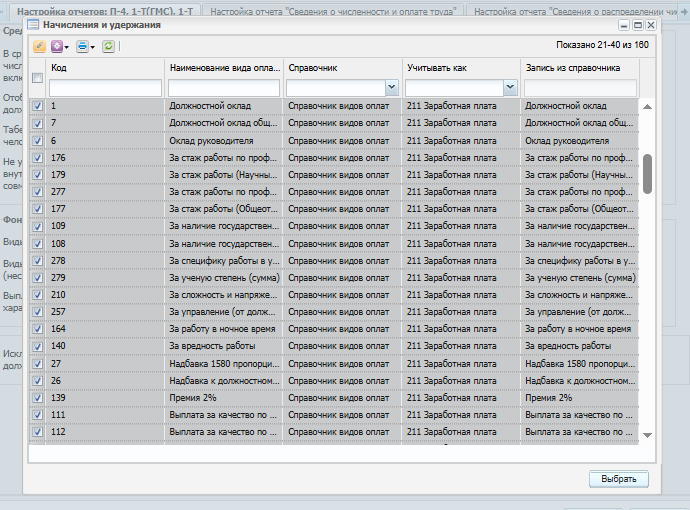Uncheck the row with code 112
The image size is (690, 510).
pos(37,432)
